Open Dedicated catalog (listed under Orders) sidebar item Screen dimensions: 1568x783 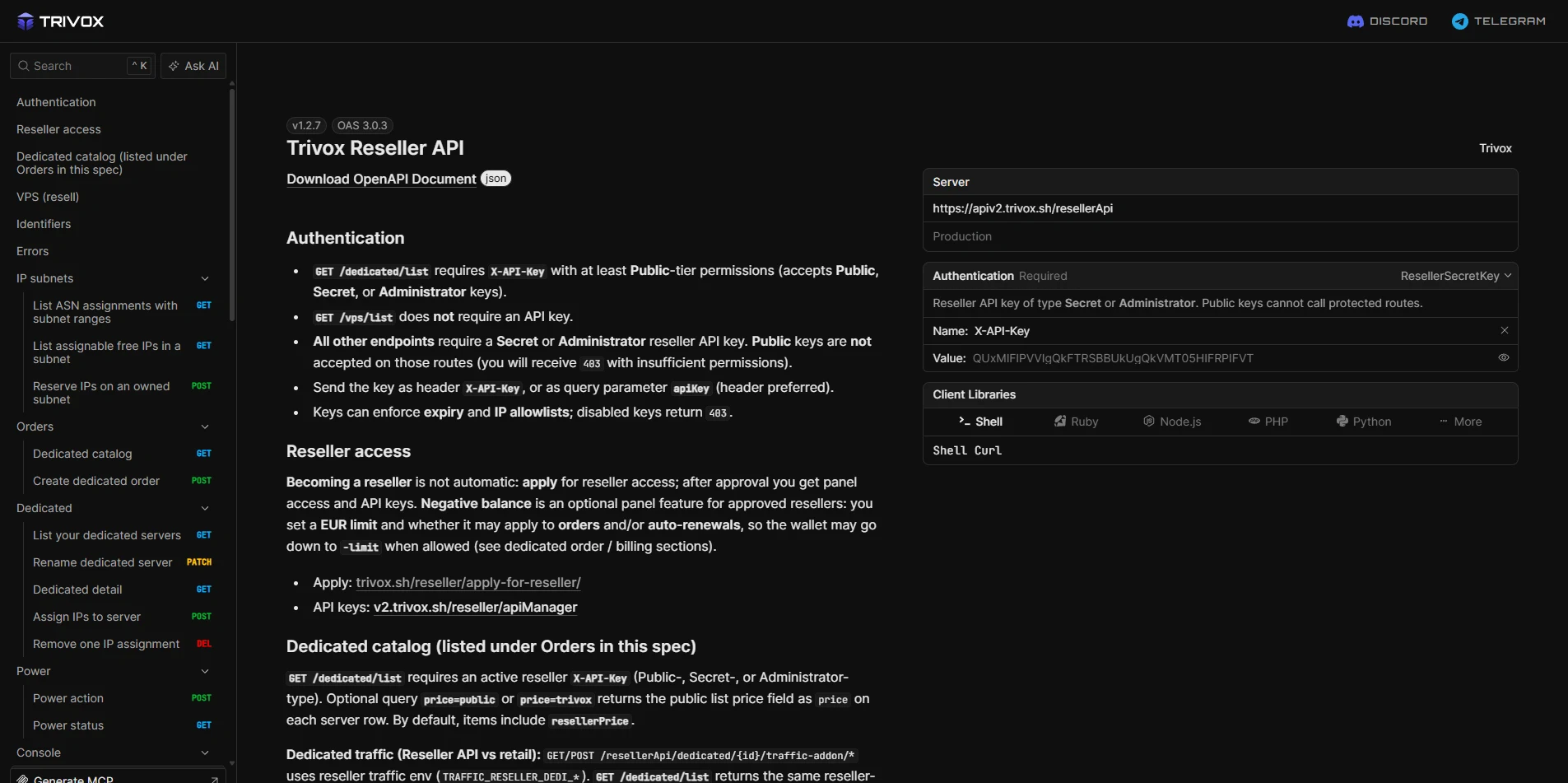pos(102,163)
